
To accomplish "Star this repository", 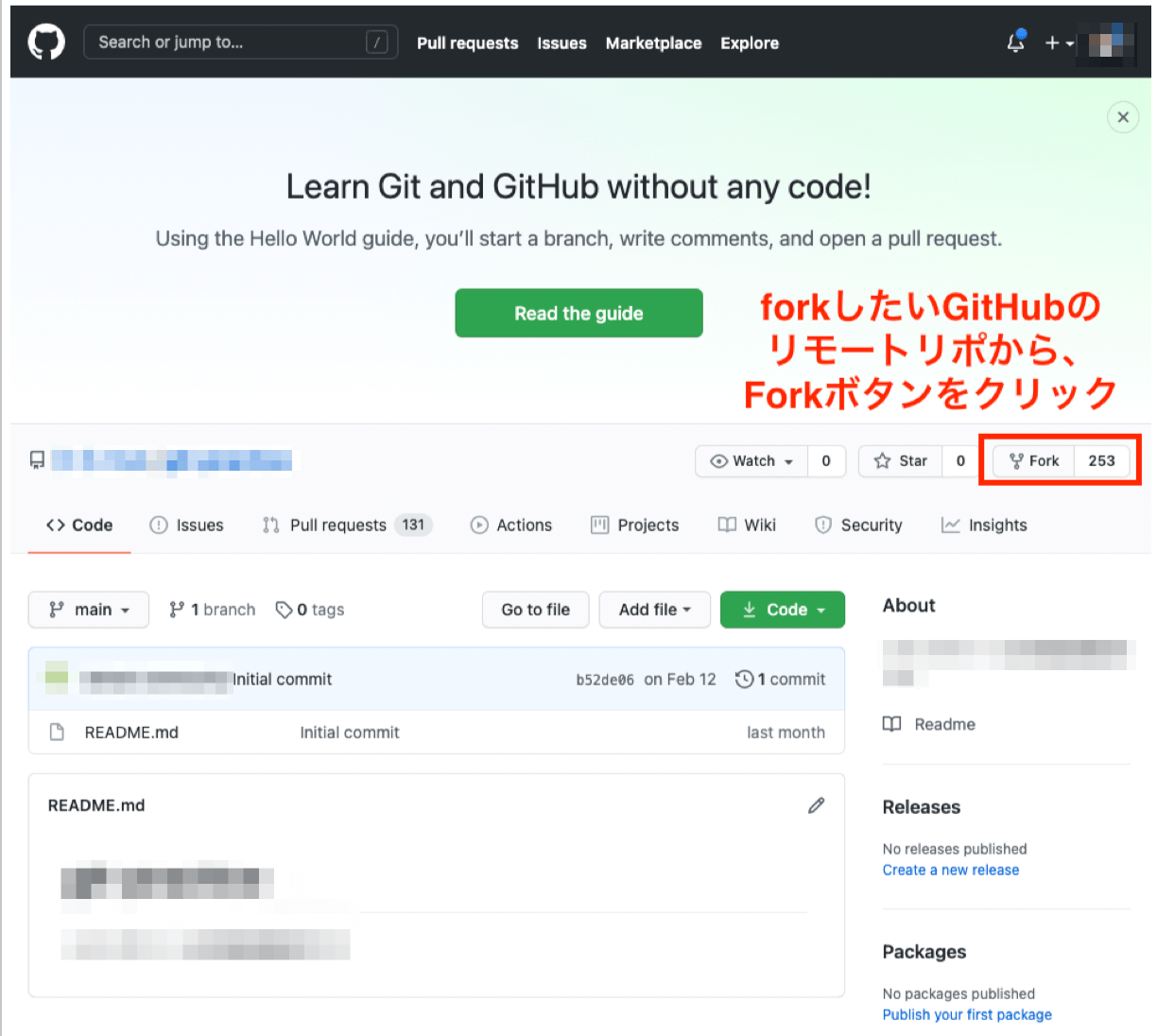I will coord(901,461).
